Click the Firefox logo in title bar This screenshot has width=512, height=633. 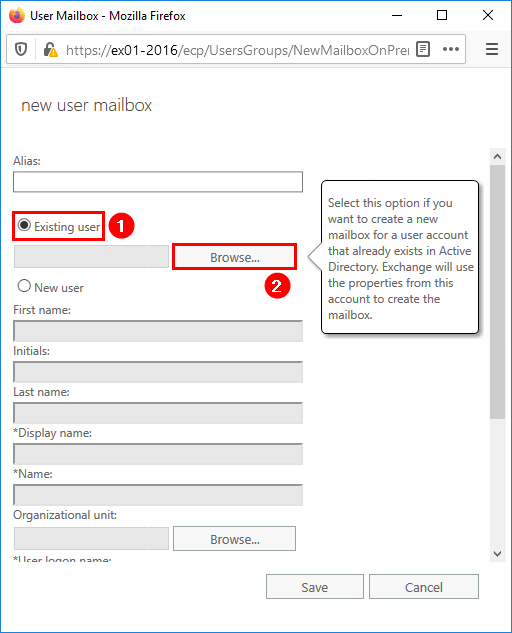pos(17,16)
